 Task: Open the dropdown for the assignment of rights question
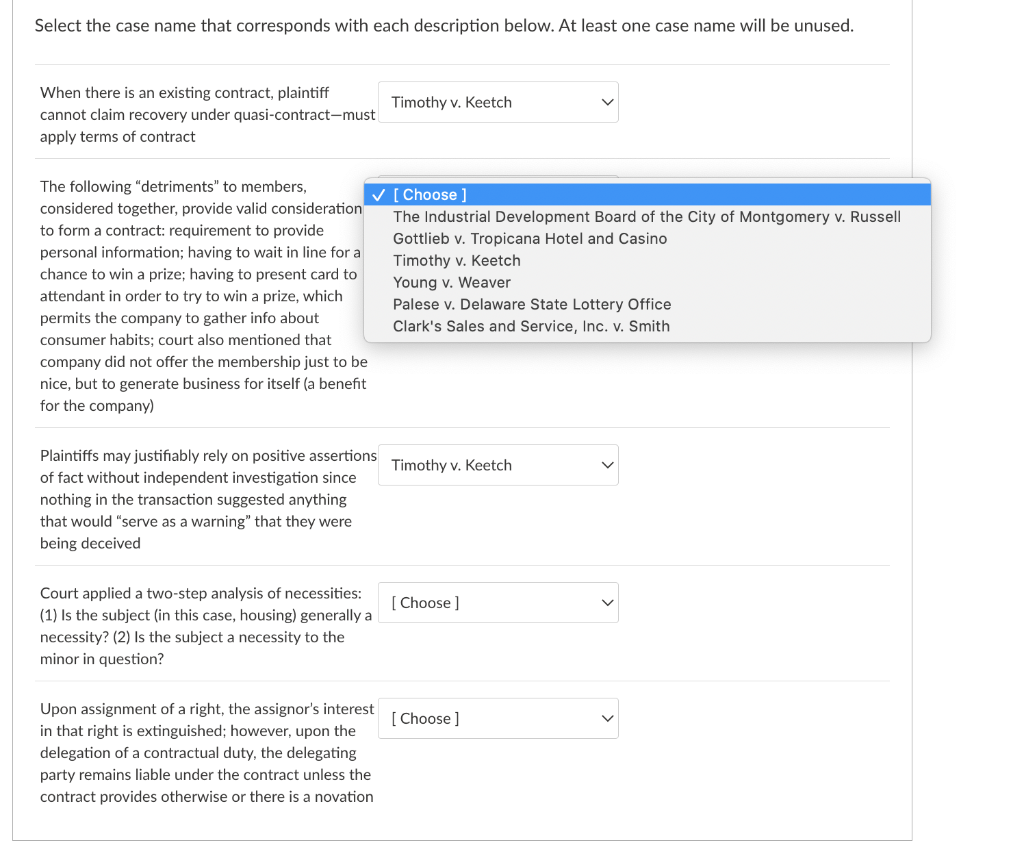click(498, 718)
